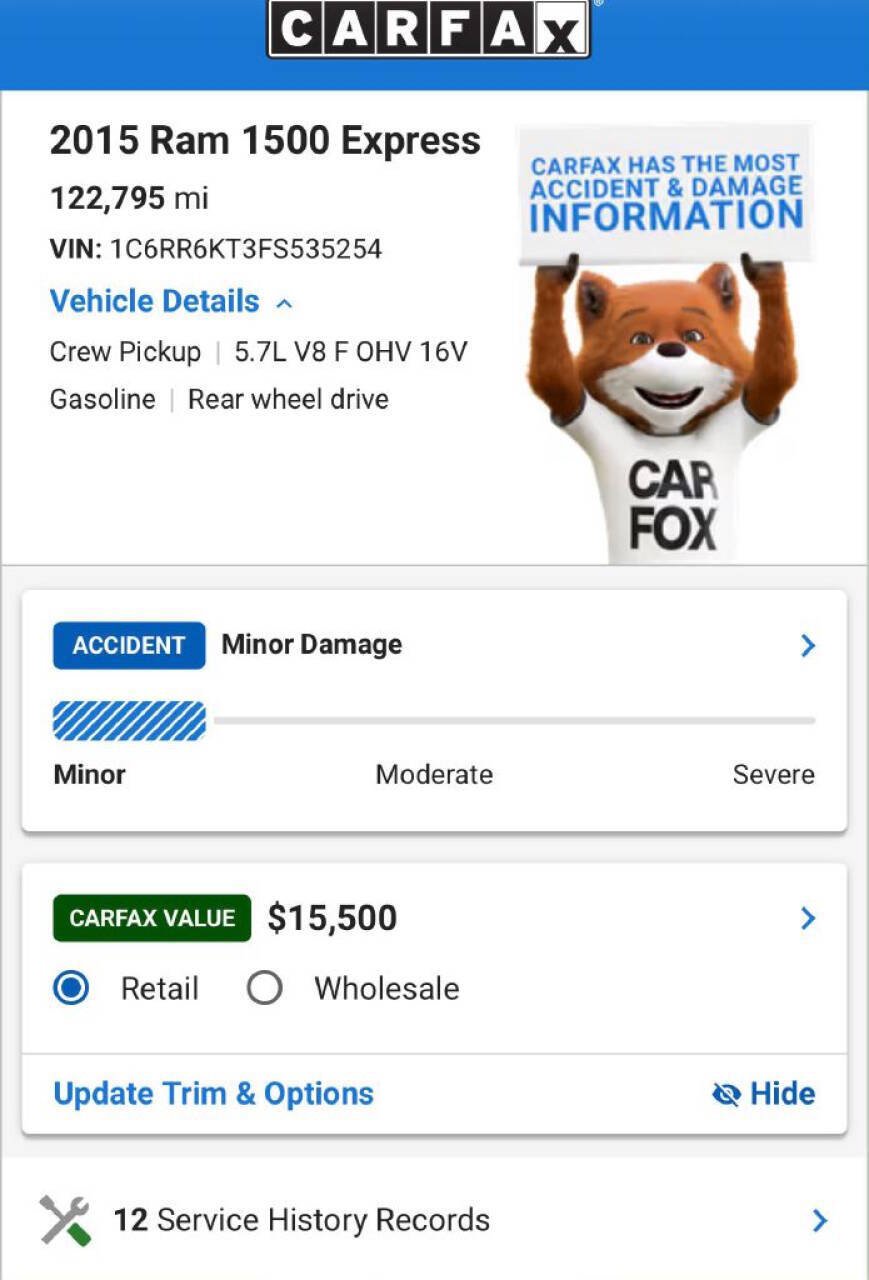The width and height of the screenshot is (869, 1280).
Task: Click Update Trim & Options link
Action: tap(213, 1094)
